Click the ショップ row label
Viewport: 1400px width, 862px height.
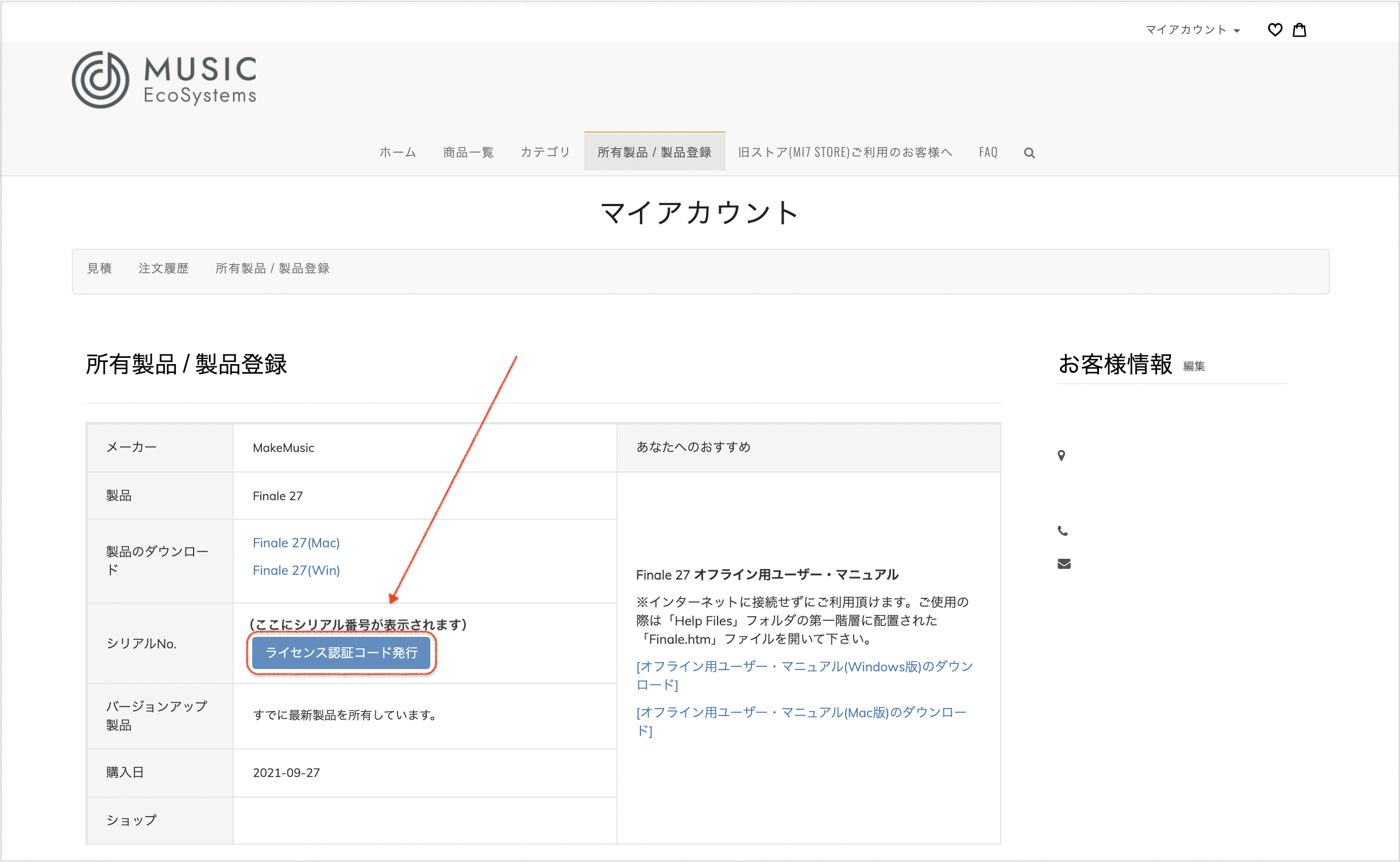pos(132,820)
